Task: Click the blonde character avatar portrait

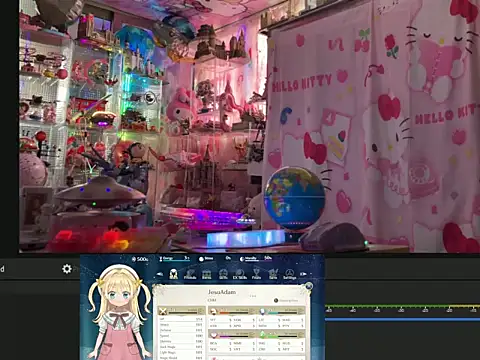Action: (119, 312)
